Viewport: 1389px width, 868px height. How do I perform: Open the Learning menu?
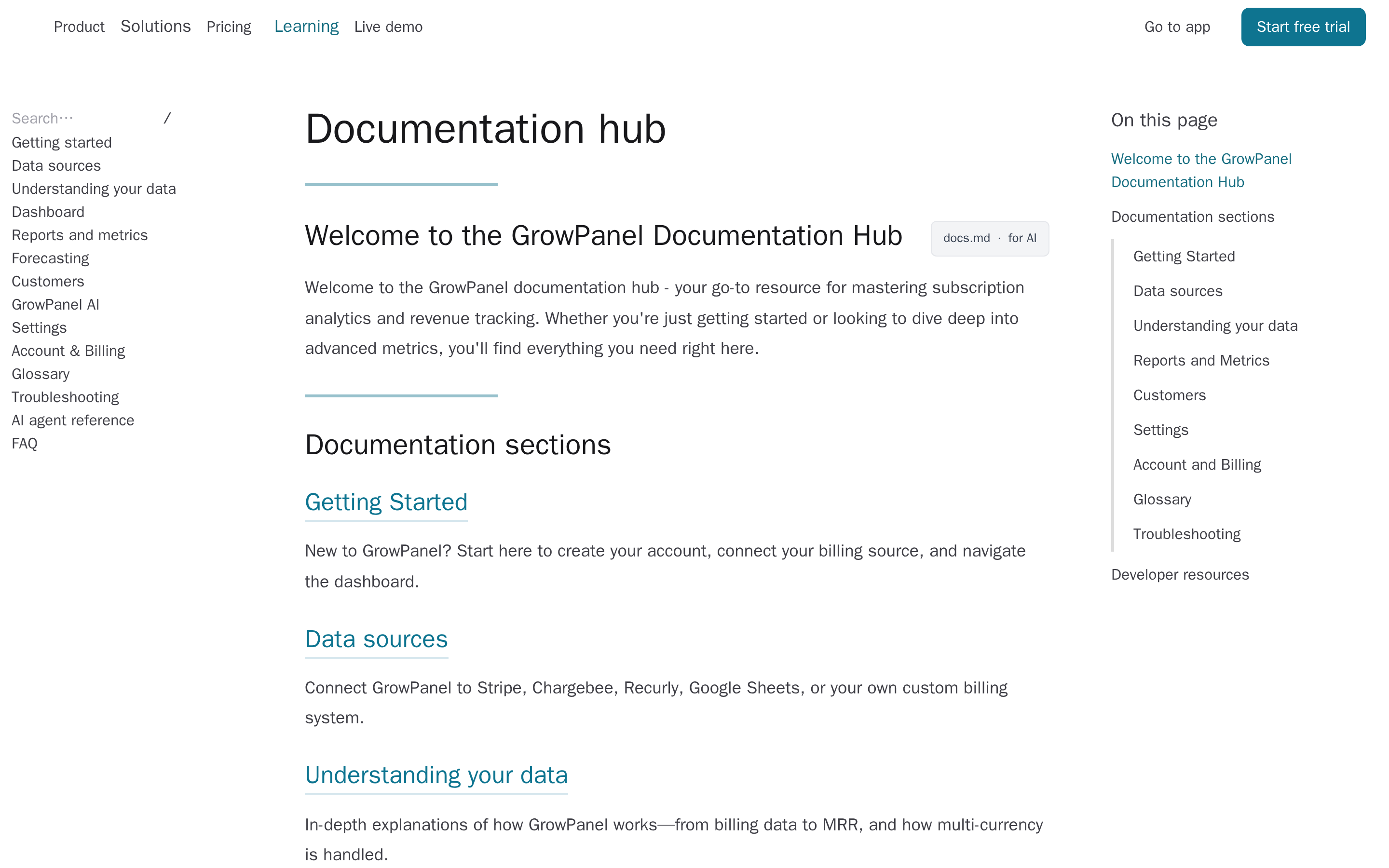click(307, 27)
